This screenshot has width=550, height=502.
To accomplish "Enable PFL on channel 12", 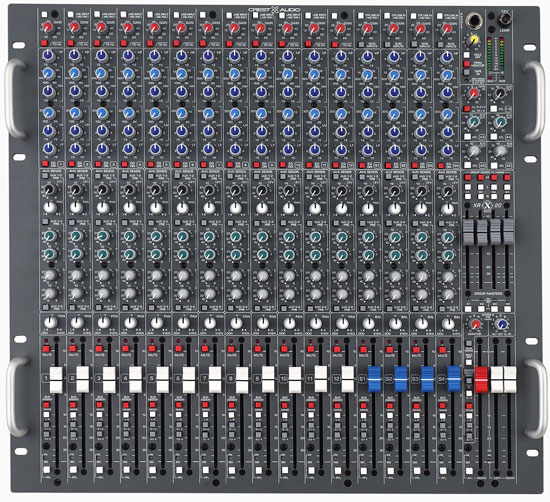I will click(x=338, y=470).
